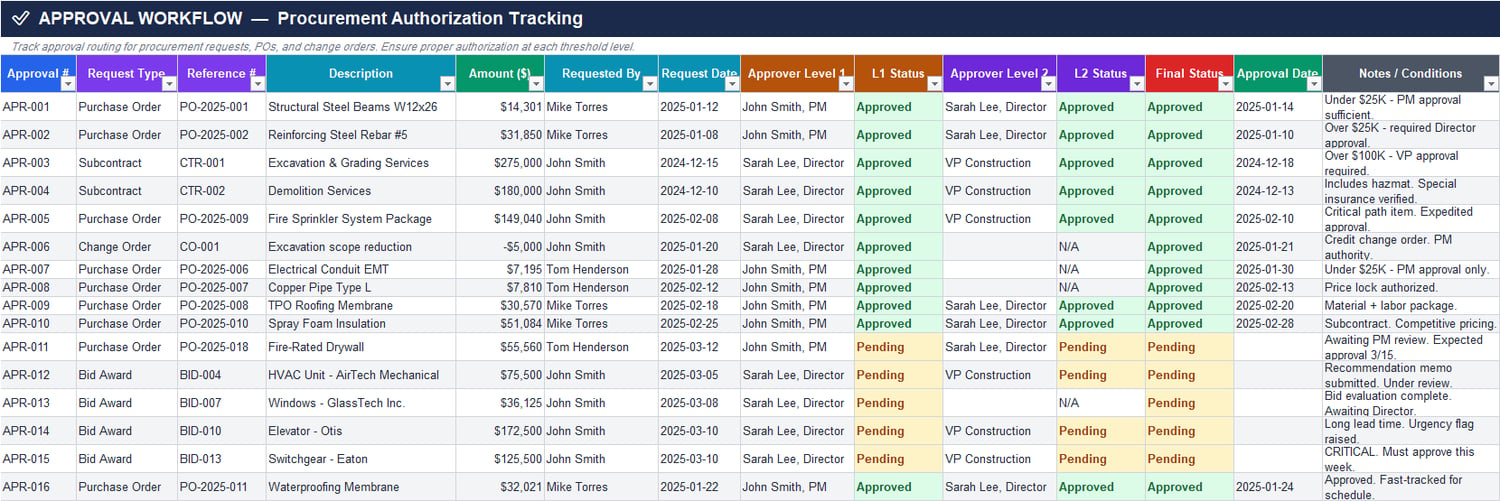This screenshot has height=501, width=1500.
Task: Select description Switchgear - Eaton
Action: coord(360,459)
